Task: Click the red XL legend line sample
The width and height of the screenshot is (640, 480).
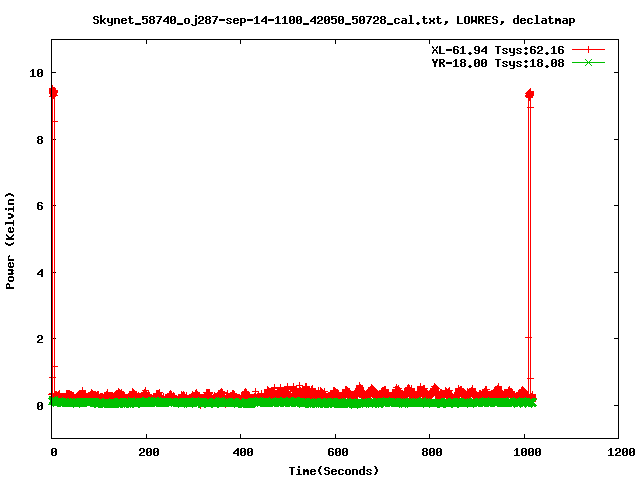Action: pos(588,50)
